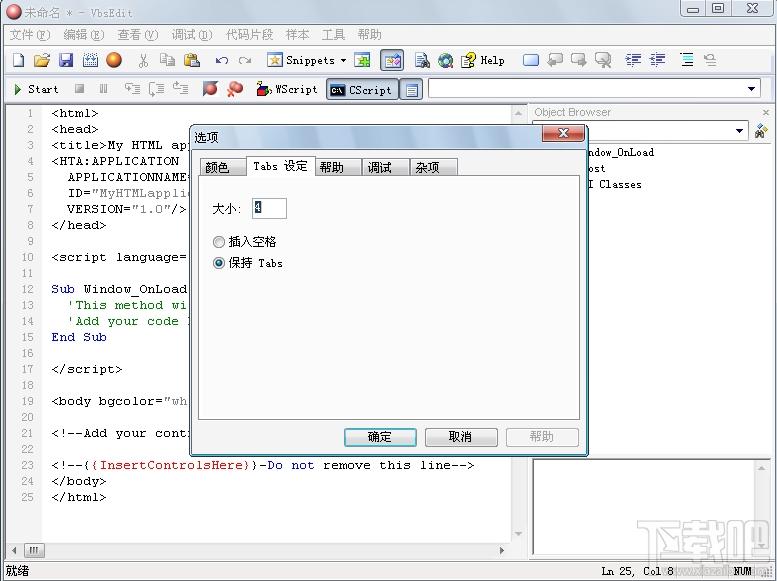Go to the previous bookmark icon
Viewport: 777px width, 581px height.
click(555, 60)
